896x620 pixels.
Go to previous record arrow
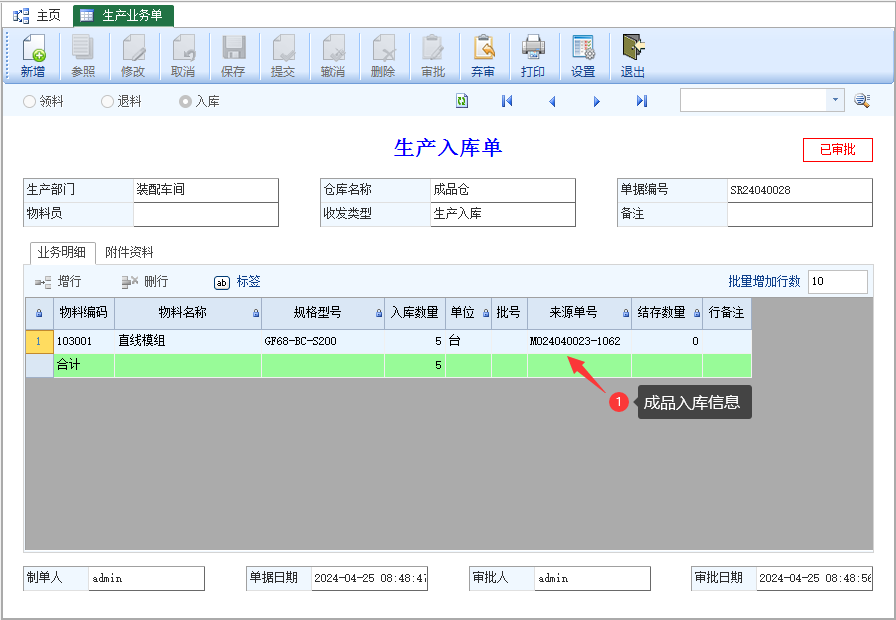pos(552,101)
